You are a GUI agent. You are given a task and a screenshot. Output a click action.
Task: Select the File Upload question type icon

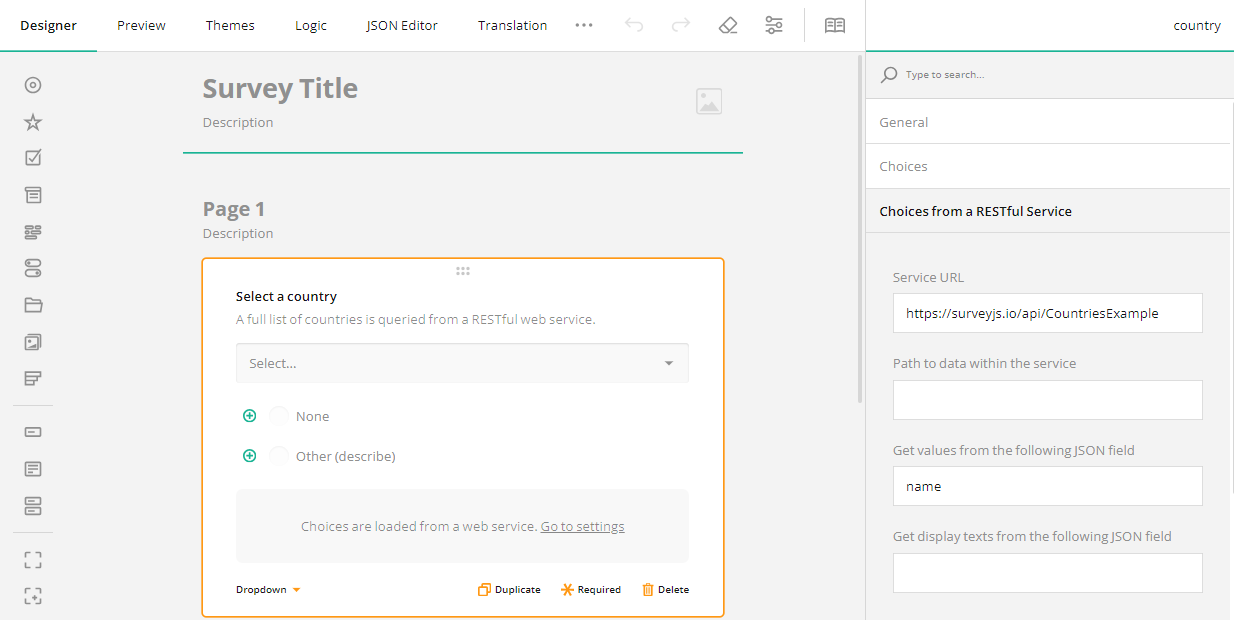click(33, 304)
